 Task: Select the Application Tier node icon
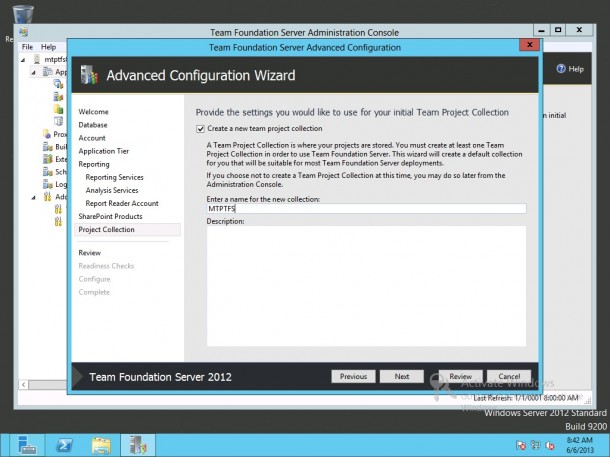[x=47, y=72]
